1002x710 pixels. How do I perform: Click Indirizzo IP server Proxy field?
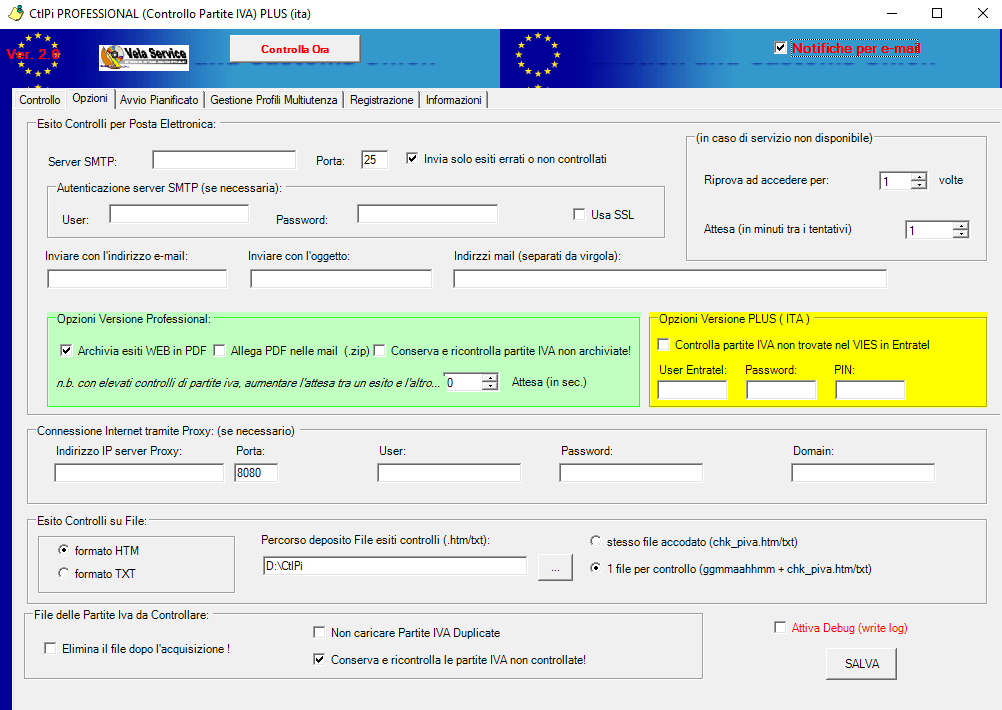(x=139, y=473)
